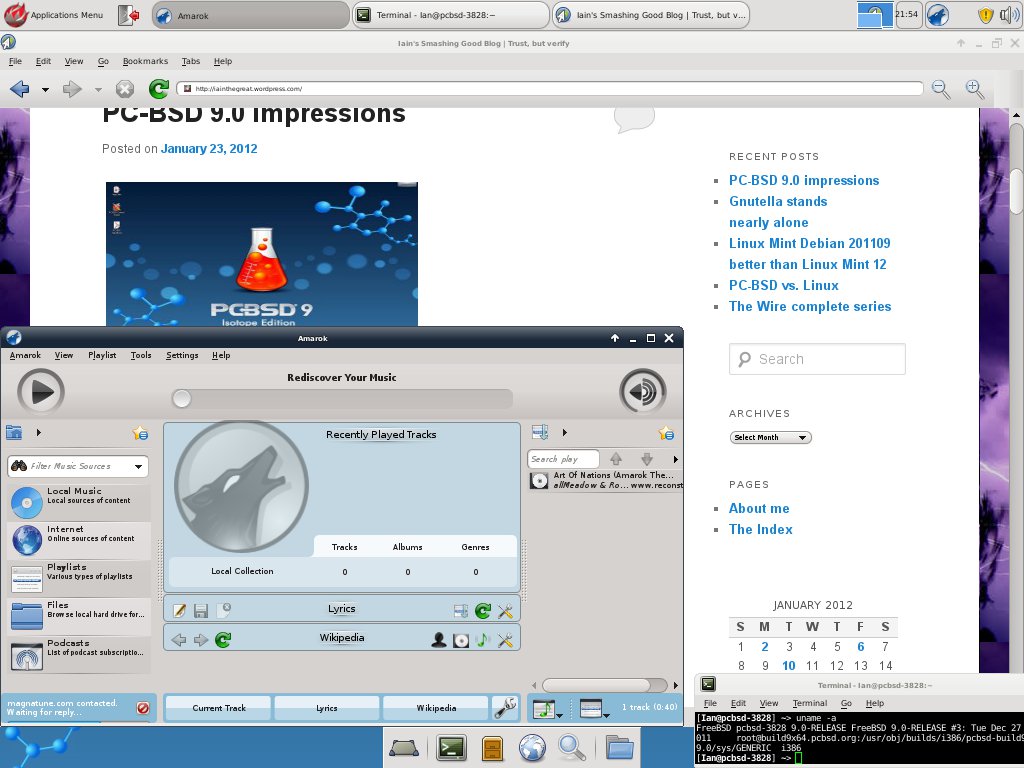Open Applications Menu in panel
This screenshot has height=768, width=1024.
click(x=54, y=15)
